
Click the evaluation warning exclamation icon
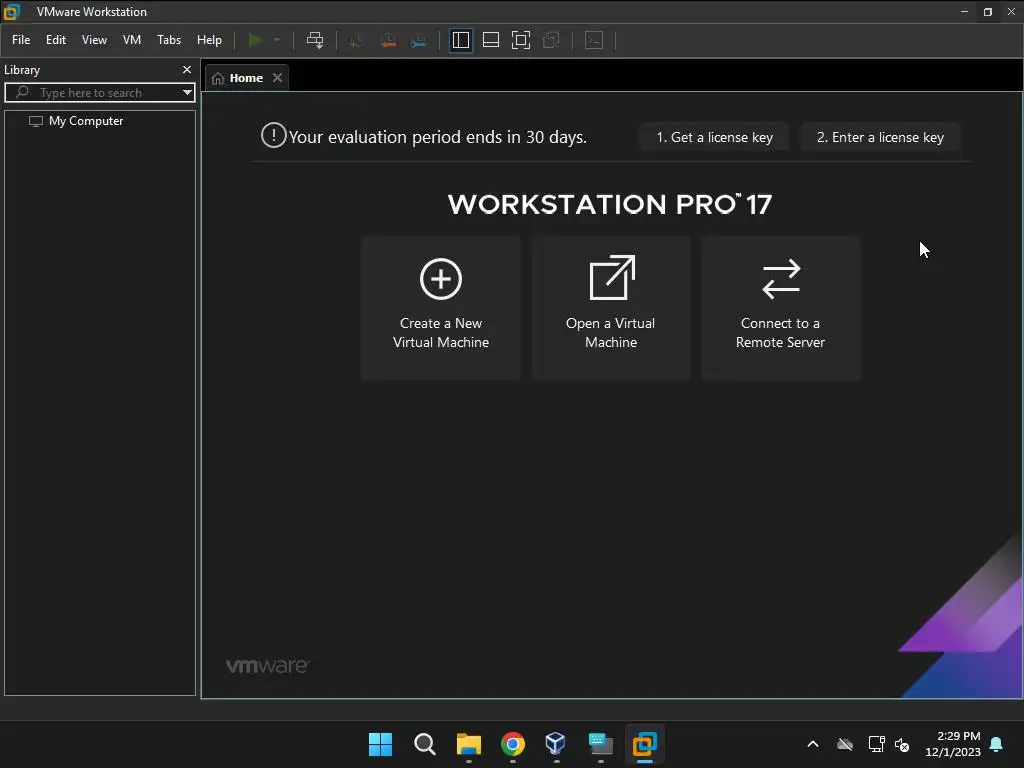[x=274, y=136]
